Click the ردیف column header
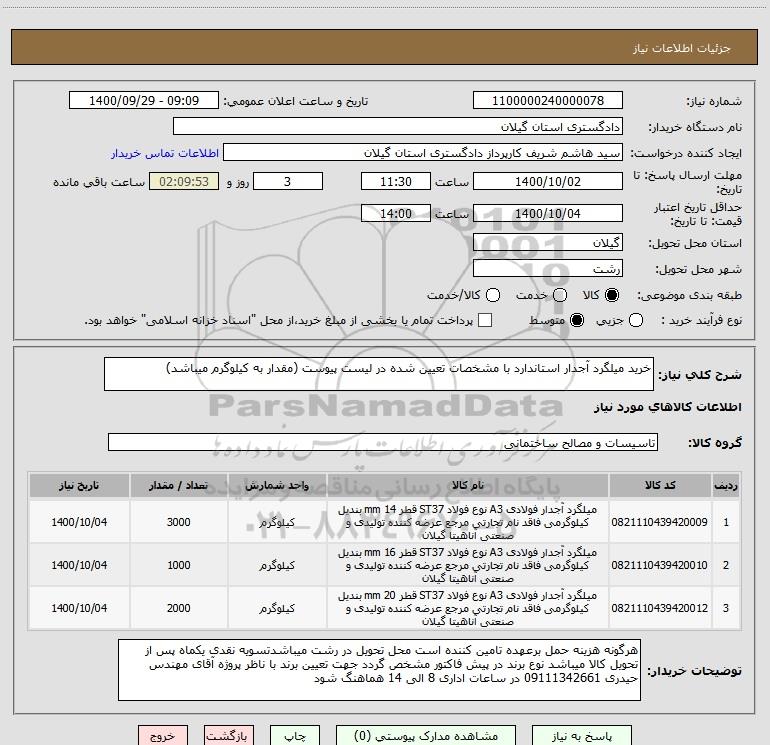Screen dimensions: 770x745 click(x=726, y=486)
